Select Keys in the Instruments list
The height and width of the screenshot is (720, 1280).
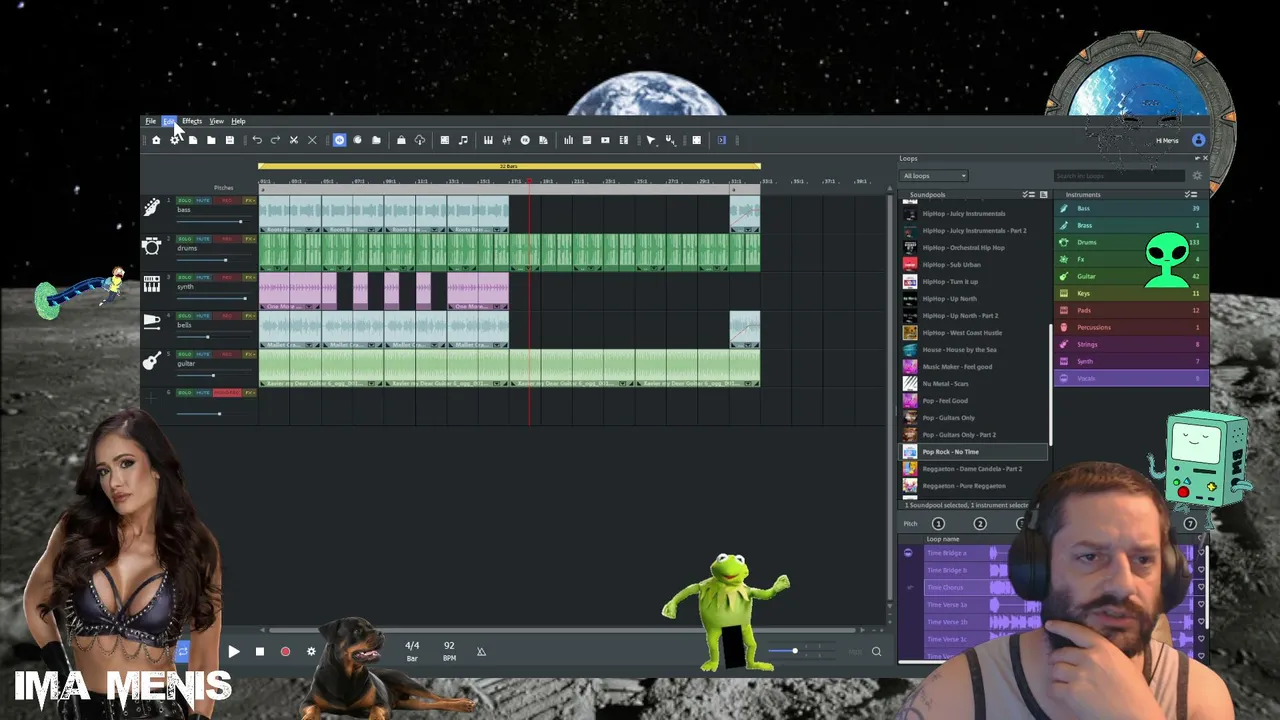pos(1131,293)
